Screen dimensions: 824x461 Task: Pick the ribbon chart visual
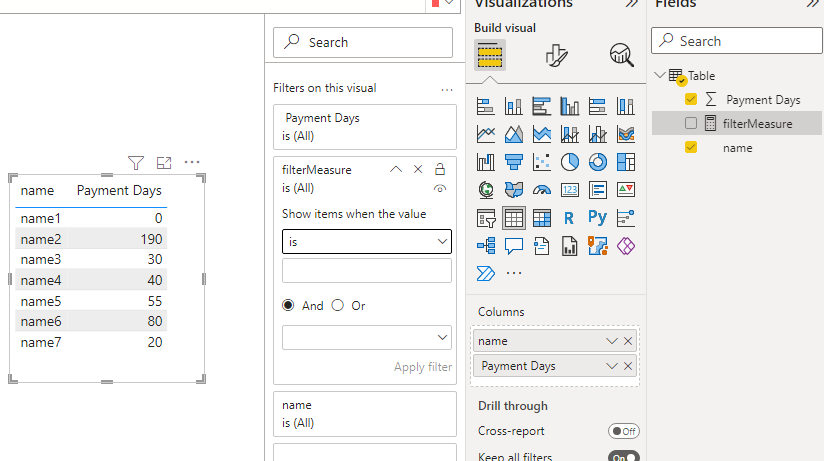[x=625, y=134]
